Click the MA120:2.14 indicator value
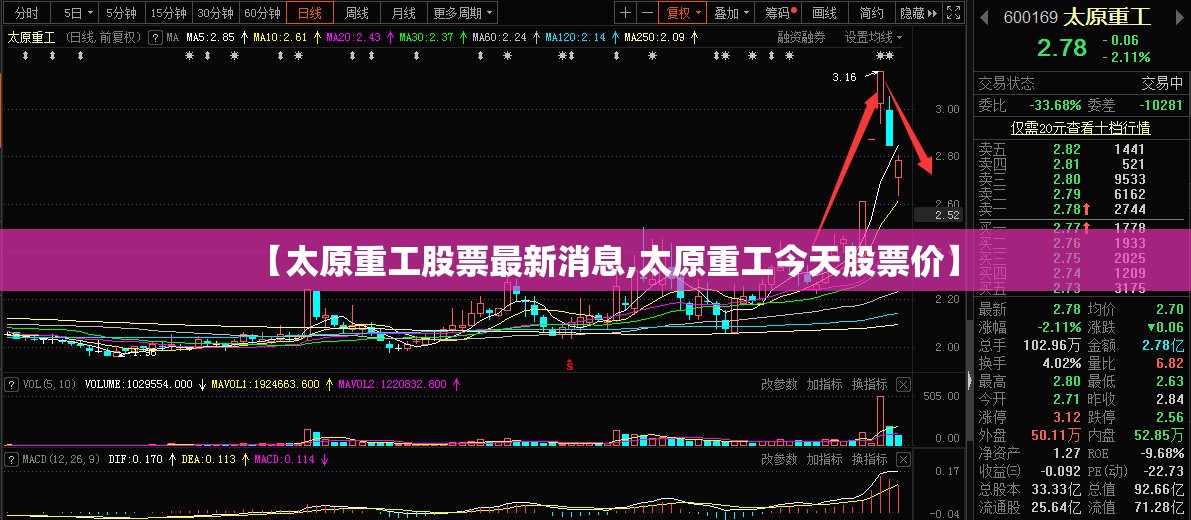1191x520 pixels. [x=575, y=36]
